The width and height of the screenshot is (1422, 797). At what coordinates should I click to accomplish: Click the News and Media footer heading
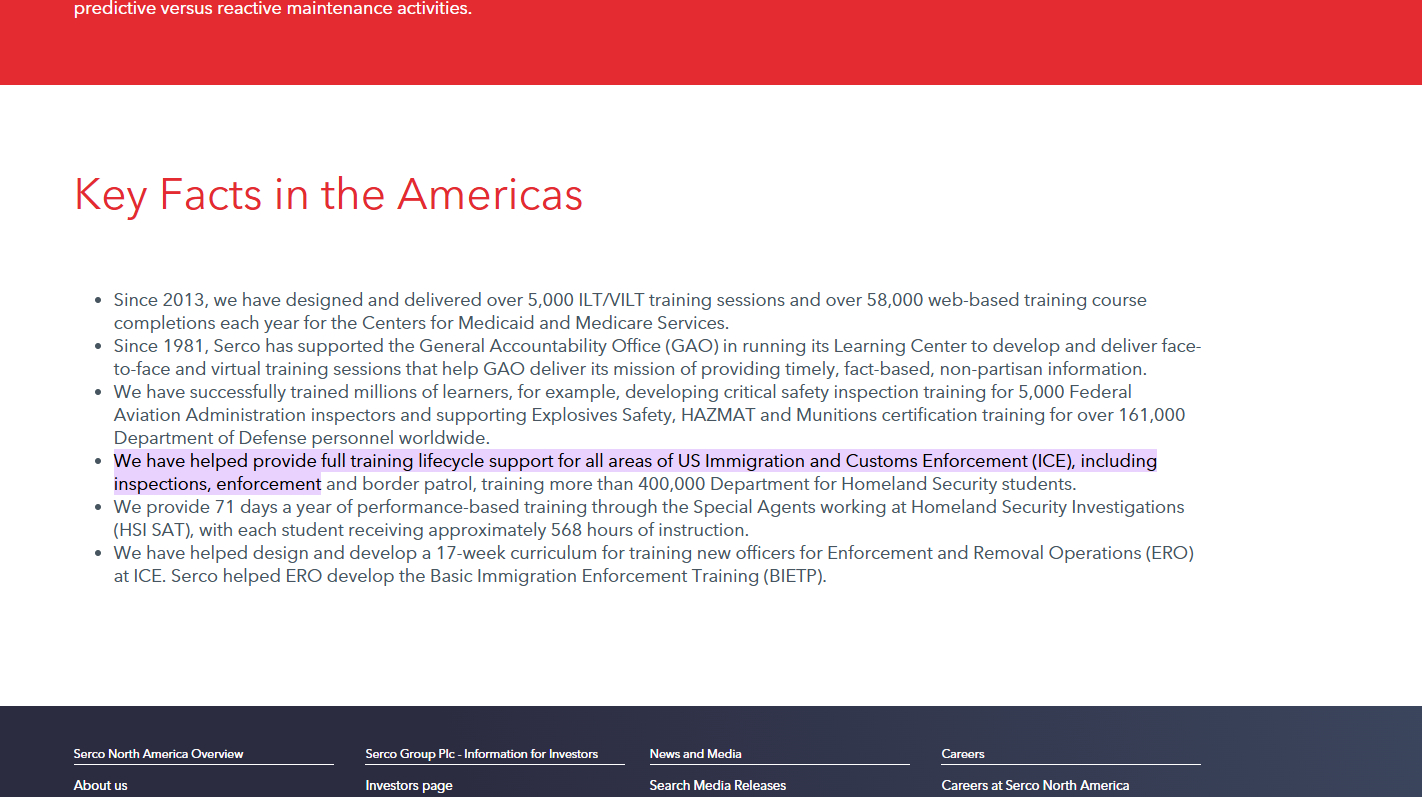click(x=695, y=754)
